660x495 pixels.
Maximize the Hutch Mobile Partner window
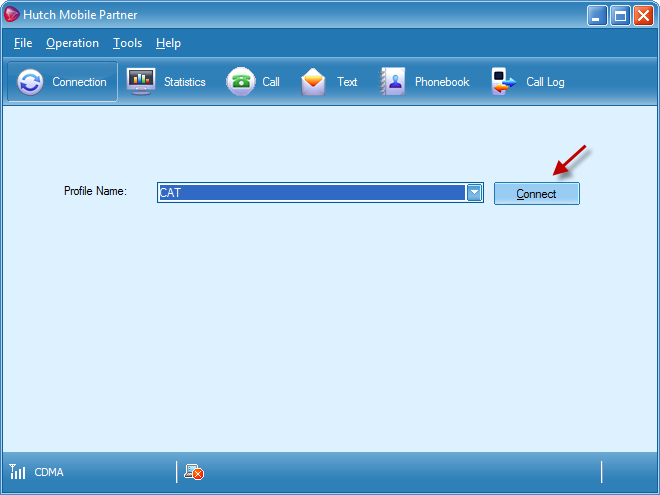[620, 16]
